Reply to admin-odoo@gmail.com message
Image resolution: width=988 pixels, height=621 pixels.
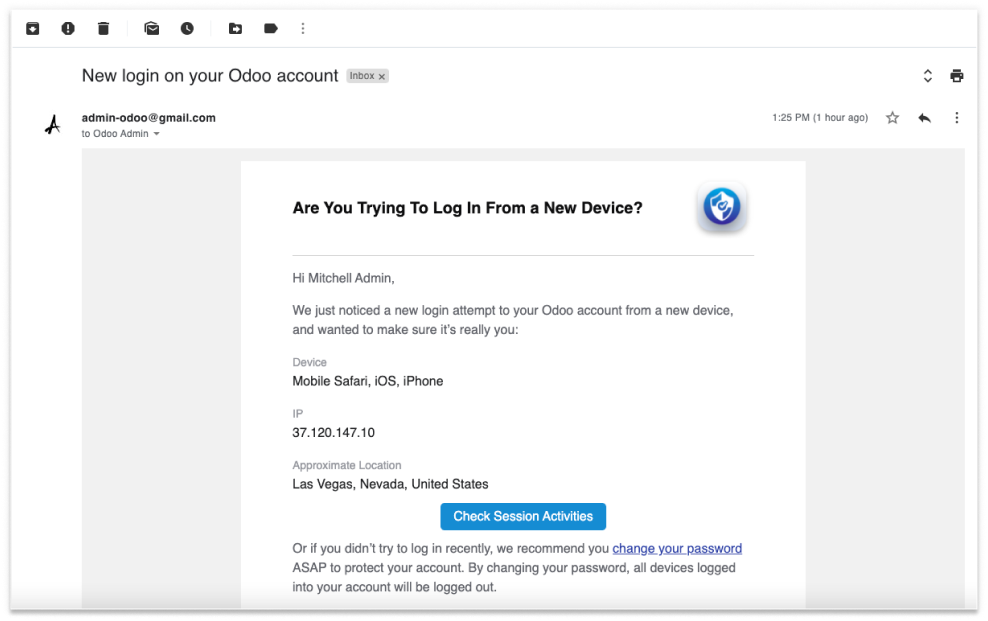pyautogui.click(x=924, y=118)
